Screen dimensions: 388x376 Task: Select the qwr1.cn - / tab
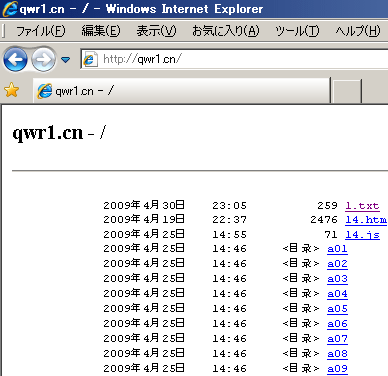point(182,91)
